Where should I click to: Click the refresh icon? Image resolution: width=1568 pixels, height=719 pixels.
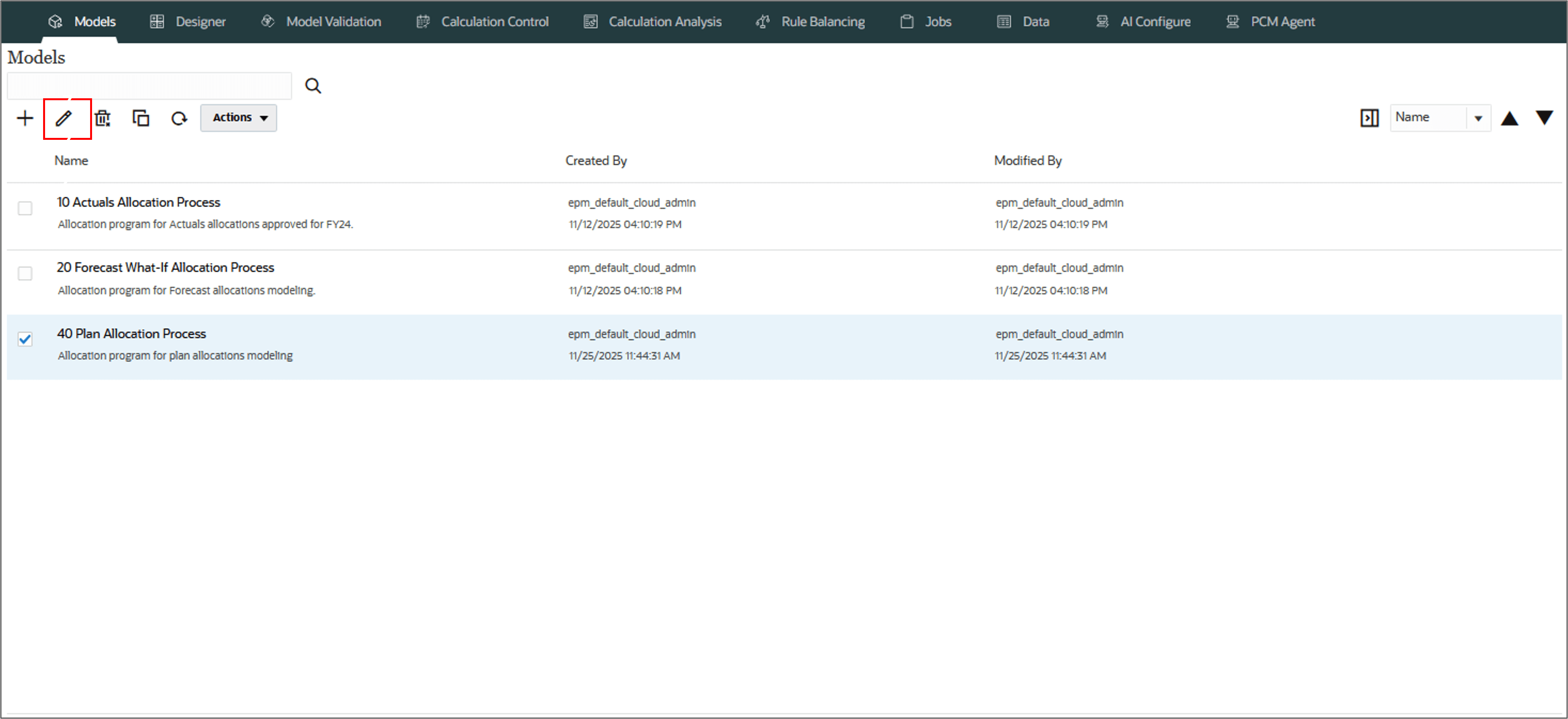[x=179, y=118]
